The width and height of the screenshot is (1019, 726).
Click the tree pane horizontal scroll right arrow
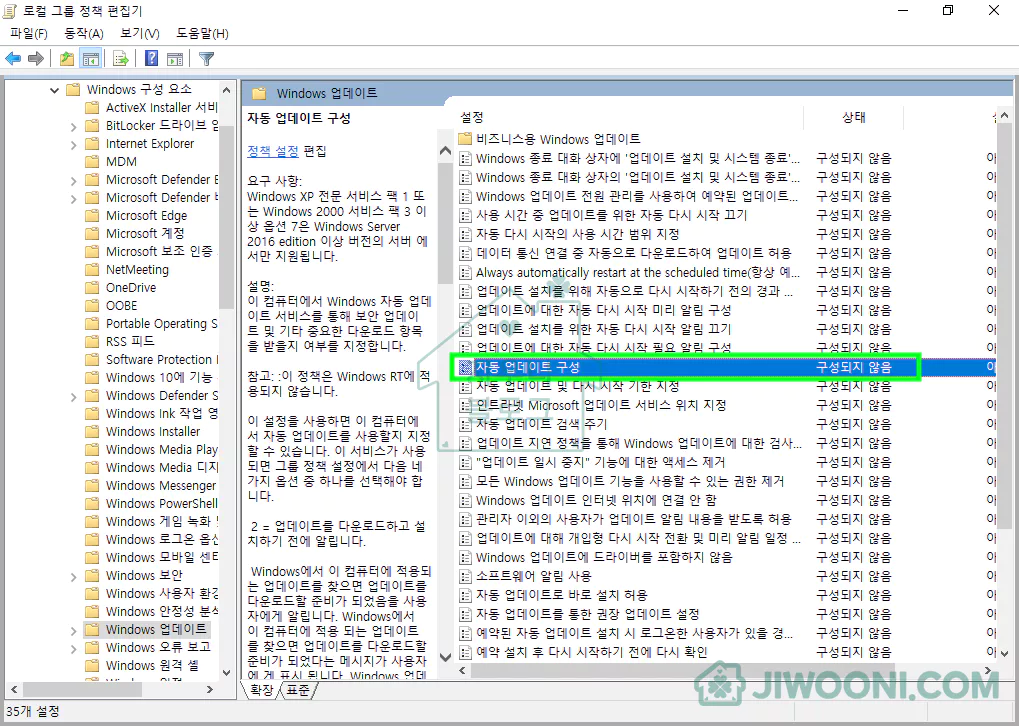210,689
